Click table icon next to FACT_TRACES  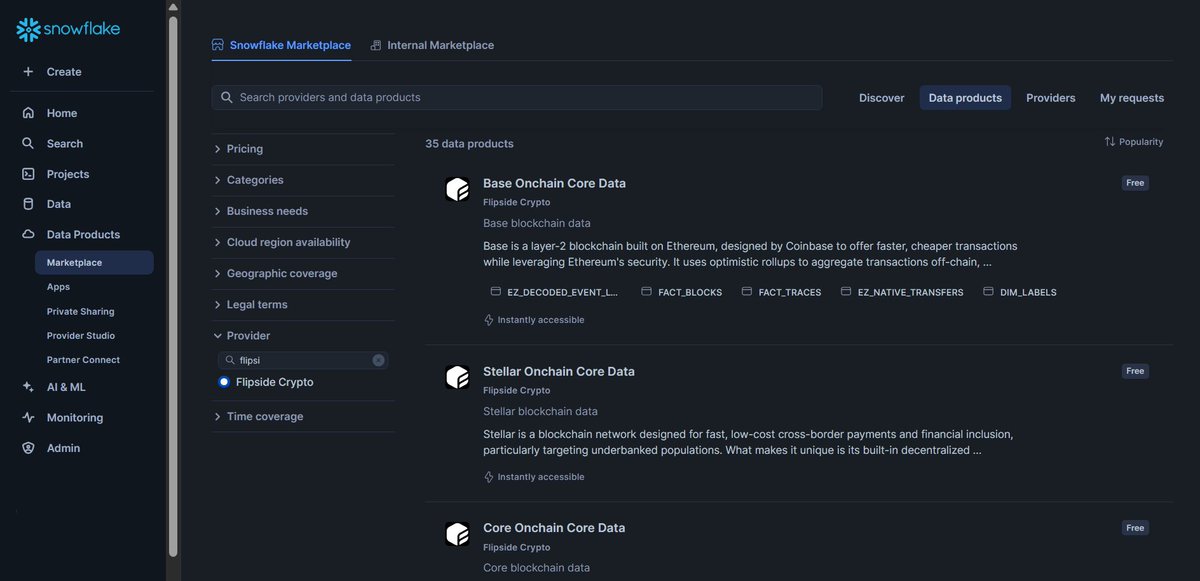click(746, 292)
